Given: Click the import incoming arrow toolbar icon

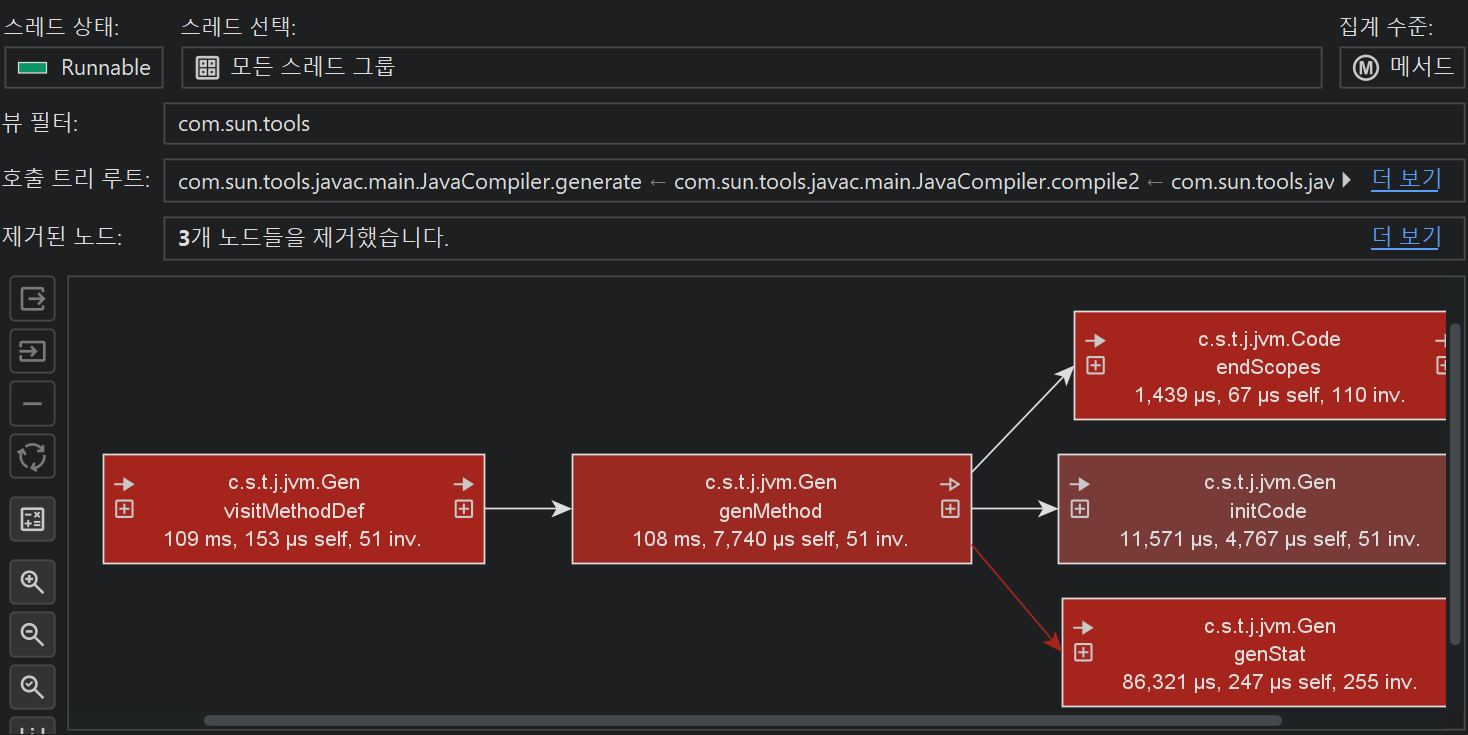Looking at the screenshot, I should (x=32, y=352).
